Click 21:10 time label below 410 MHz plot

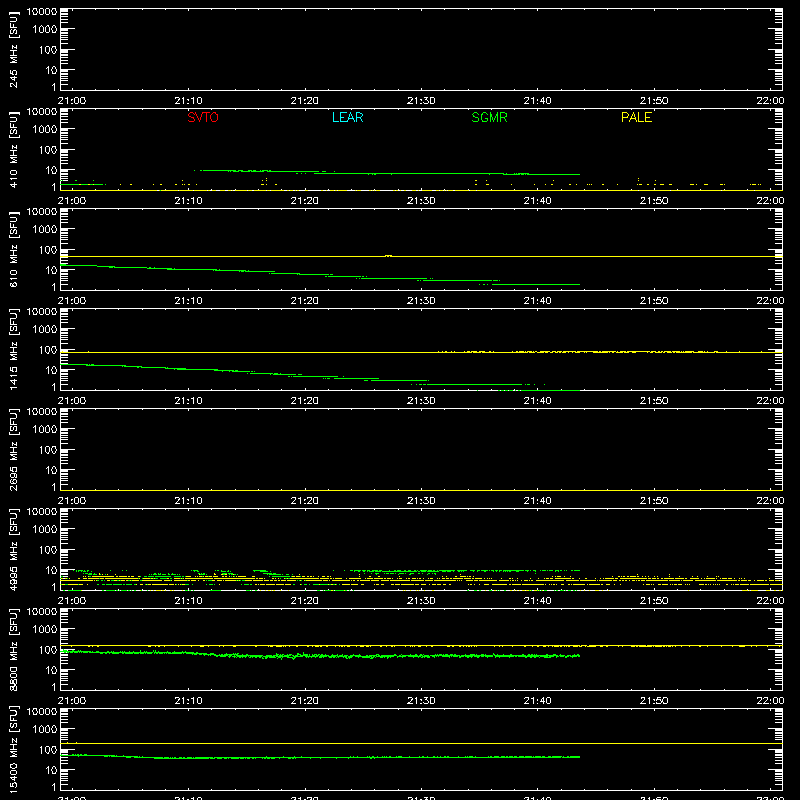188,201
